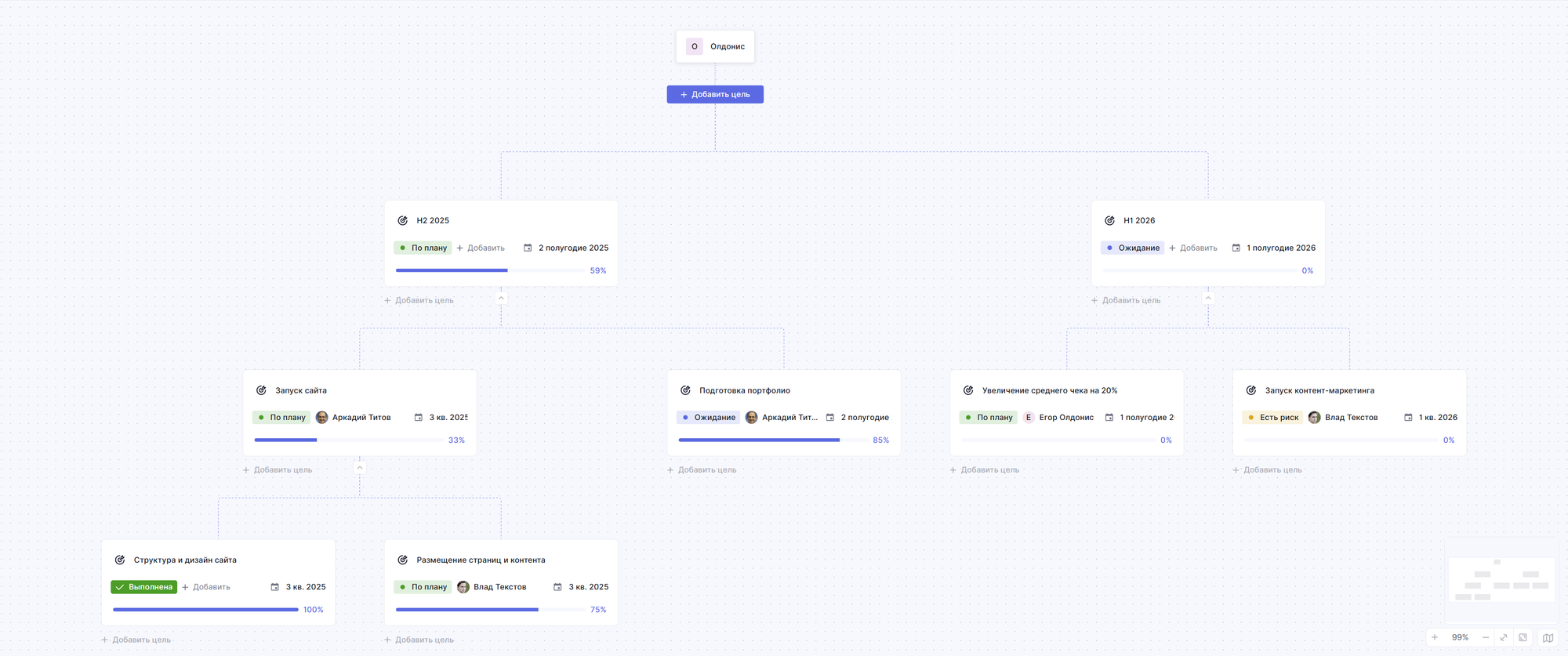Click the minimap overview thumbnail

tap(1501, 580)
